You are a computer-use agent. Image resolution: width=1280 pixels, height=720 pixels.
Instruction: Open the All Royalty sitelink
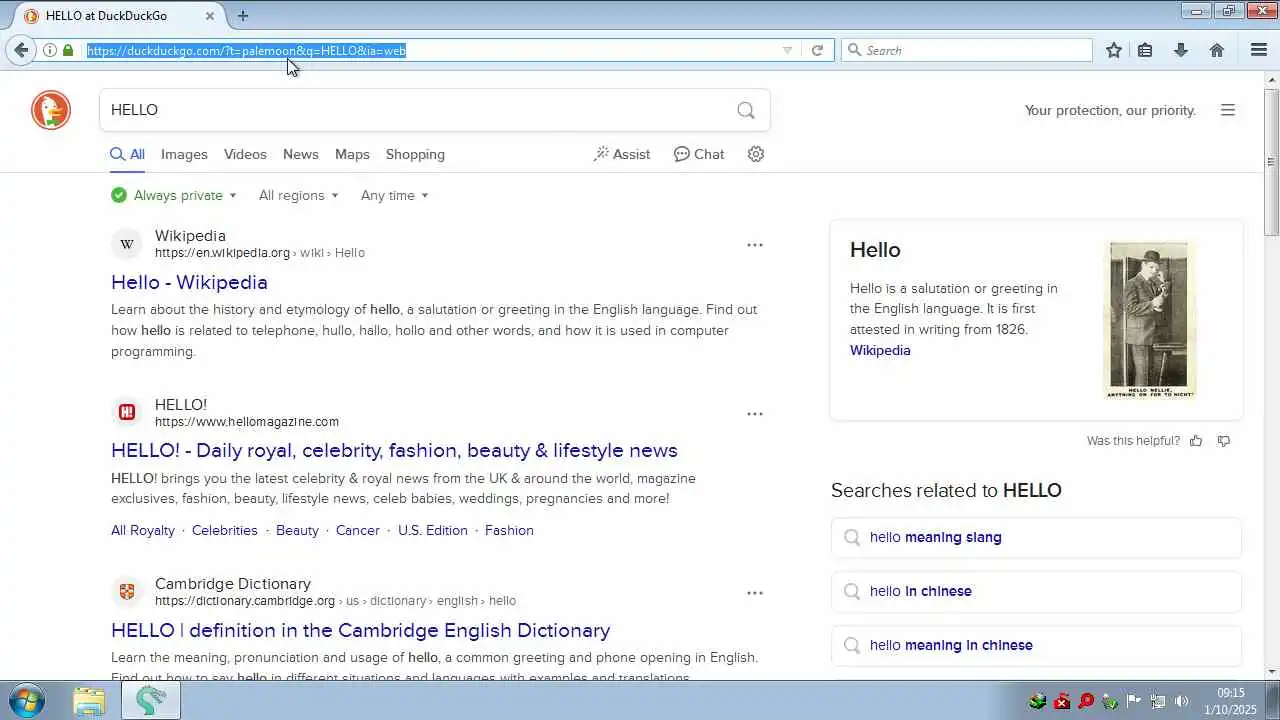click(x=143, y=530)
